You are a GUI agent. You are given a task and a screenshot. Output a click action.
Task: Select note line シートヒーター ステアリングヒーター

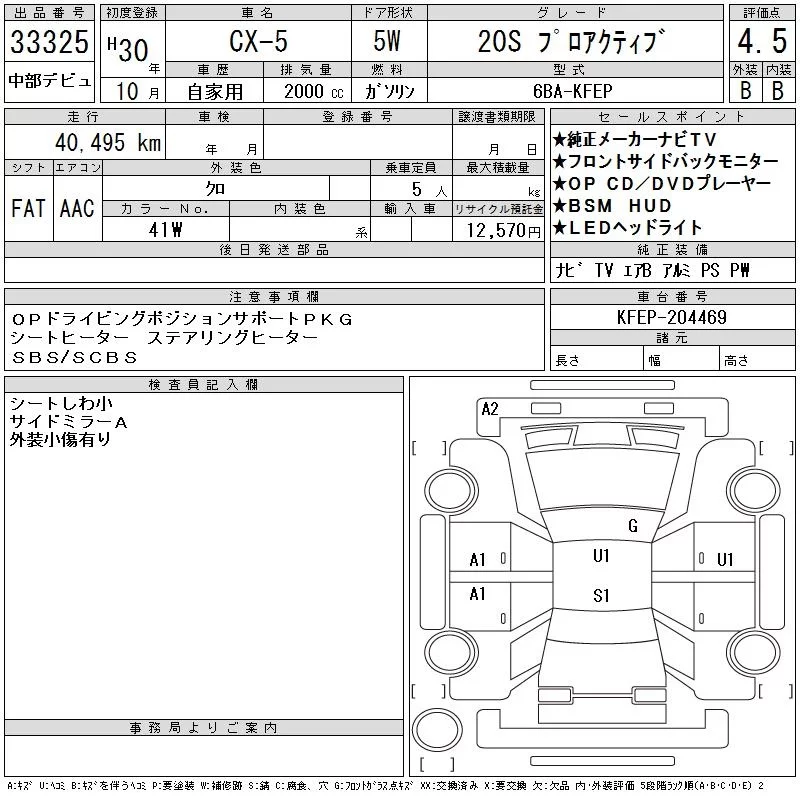164,338
